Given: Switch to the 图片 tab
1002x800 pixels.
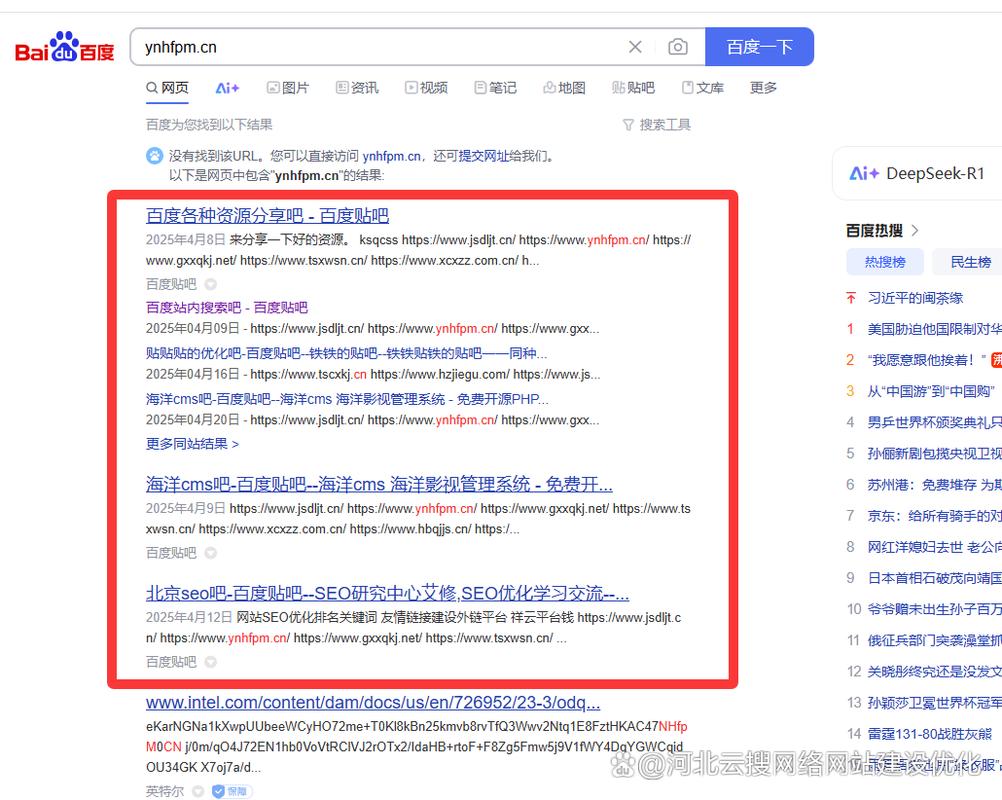Looking at the screenshot, I should (288, 88).
